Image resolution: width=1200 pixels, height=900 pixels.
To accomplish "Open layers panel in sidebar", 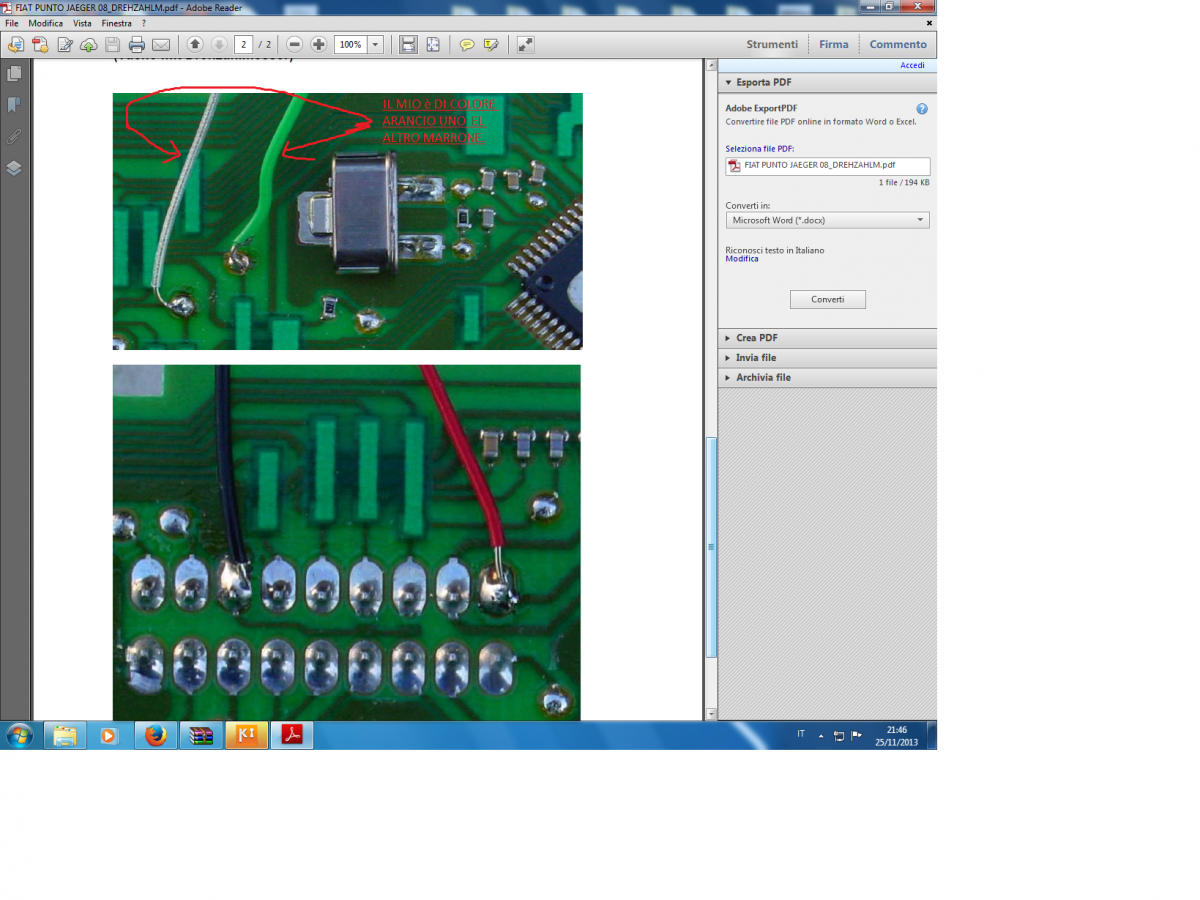I will 14,167.
